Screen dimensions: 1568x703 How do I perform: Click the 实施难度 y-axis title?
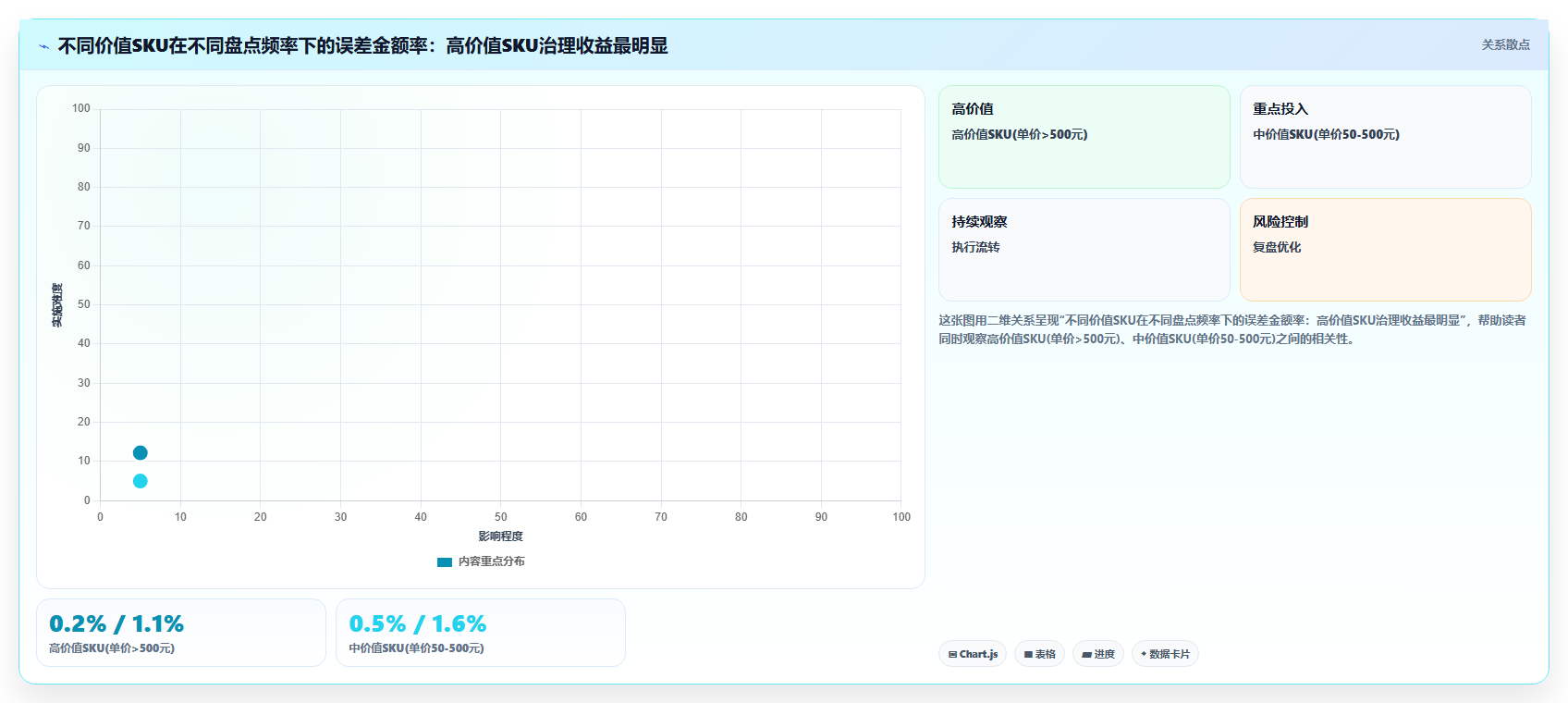coord(57,305)
